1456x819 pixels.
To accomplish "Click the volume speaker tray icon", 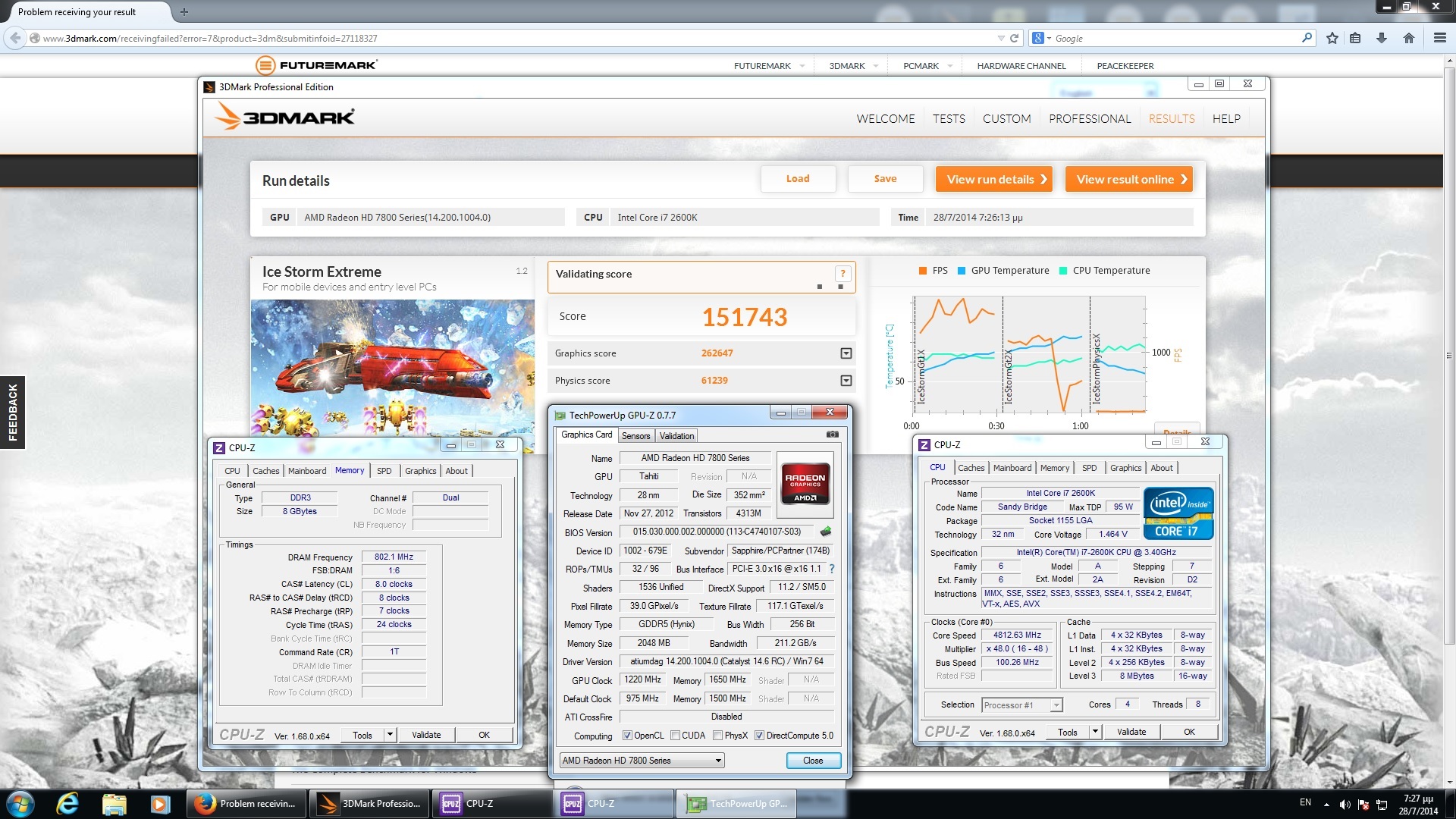I will pos(1345,805).
